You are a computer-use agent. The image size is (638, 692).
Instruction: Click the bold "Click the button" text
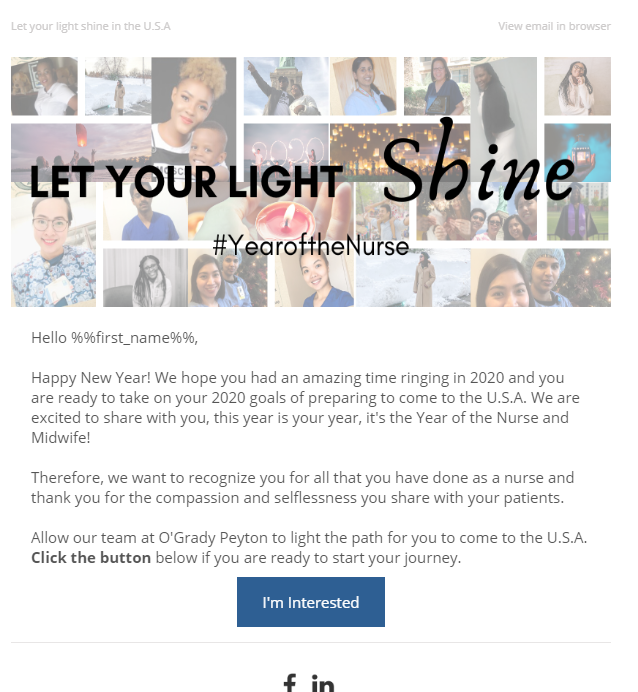[91, 557]
